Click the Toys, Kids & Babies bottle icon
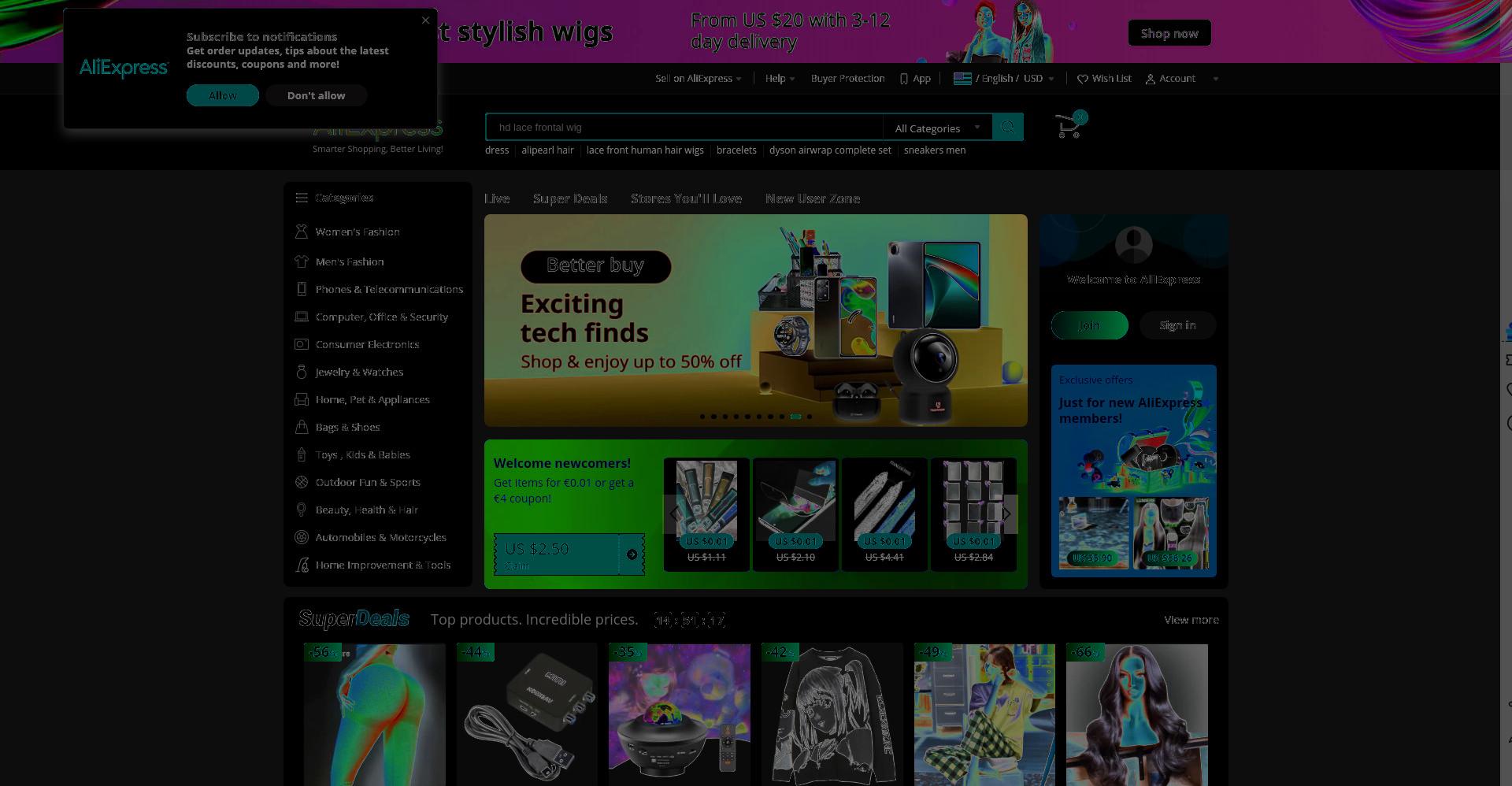 click(x=301, y=454)
